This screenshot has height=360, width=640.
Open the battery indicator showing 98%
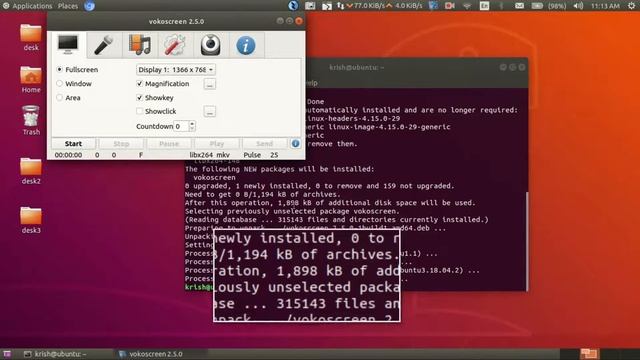[x=549, y=6]
